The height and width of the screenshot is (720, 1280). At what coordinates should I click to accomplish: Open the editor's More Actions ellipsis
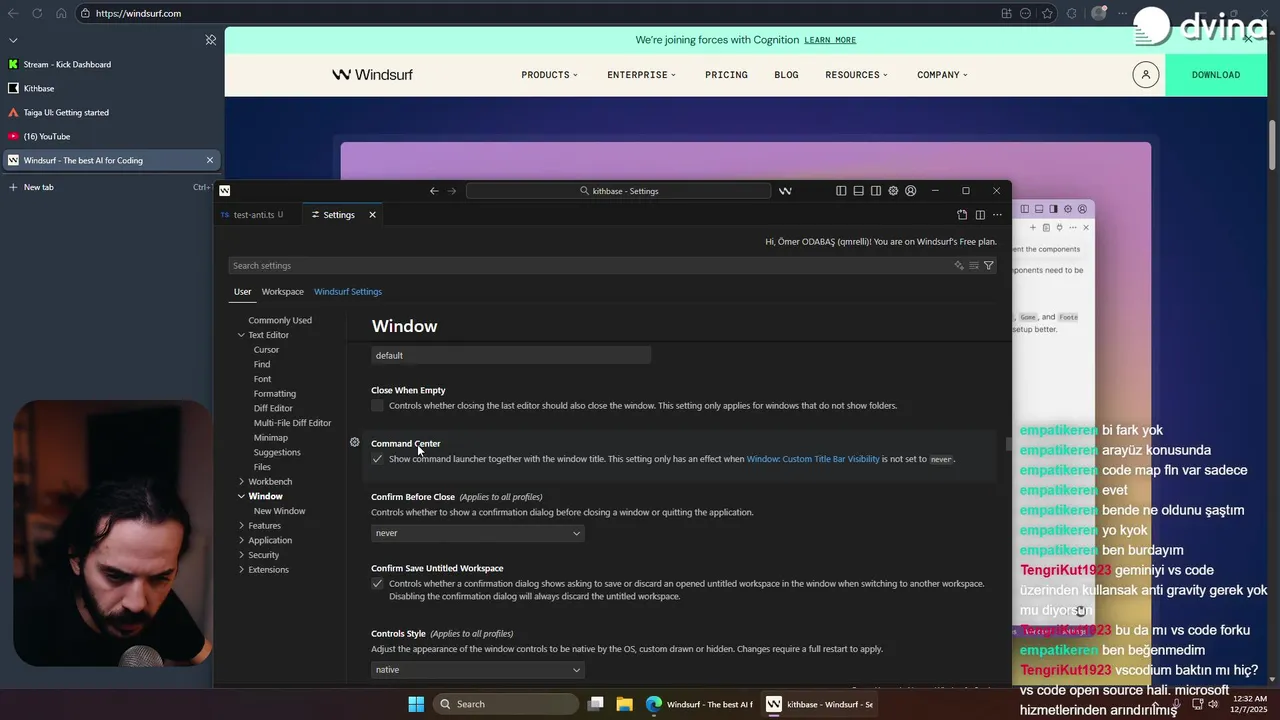click(997, 215)
